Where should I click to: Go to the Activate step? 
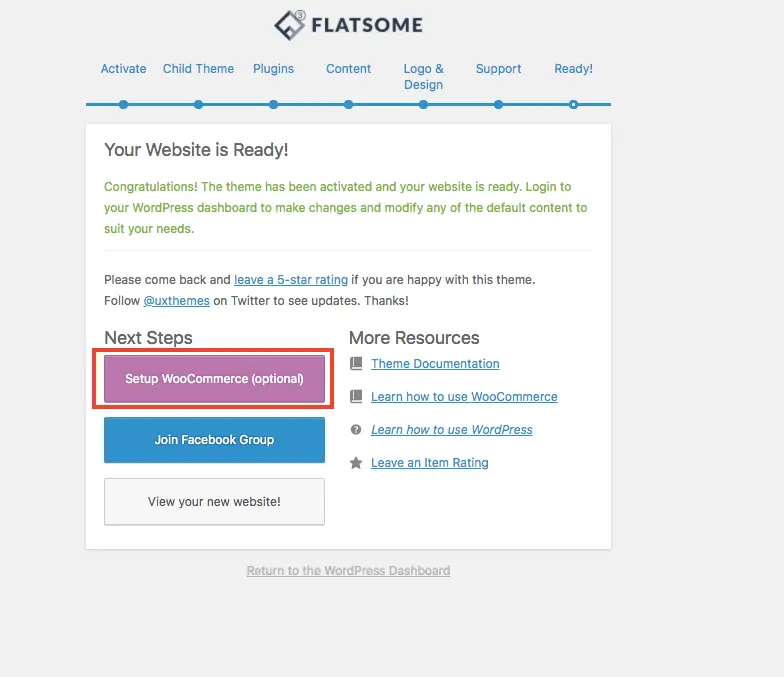pyautogui.click(x=124, y=68)
